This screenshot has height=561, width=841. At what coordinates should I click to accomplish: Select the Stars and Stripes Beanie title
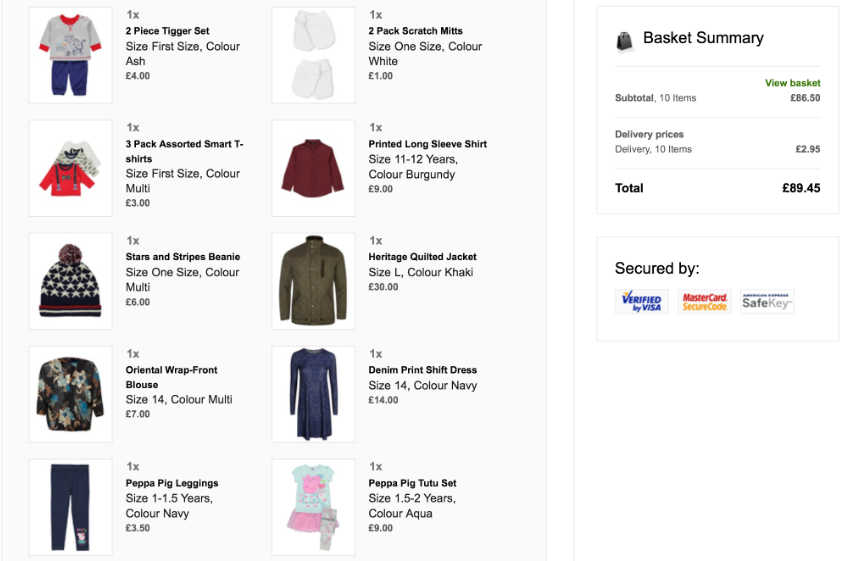coord(183,257)
